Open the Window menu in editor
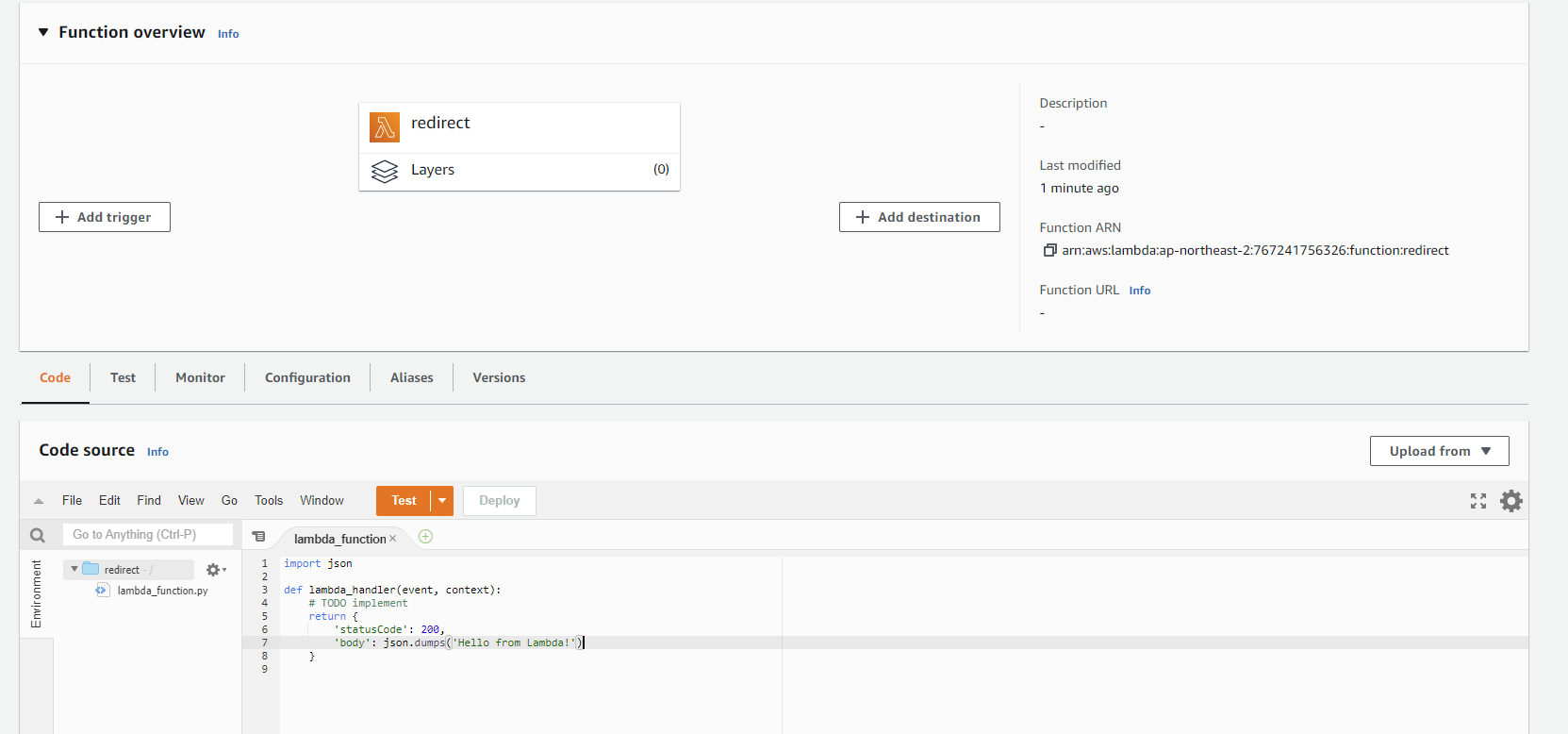The width and height of the screenshot is (1568, 734). click(322, 501)
